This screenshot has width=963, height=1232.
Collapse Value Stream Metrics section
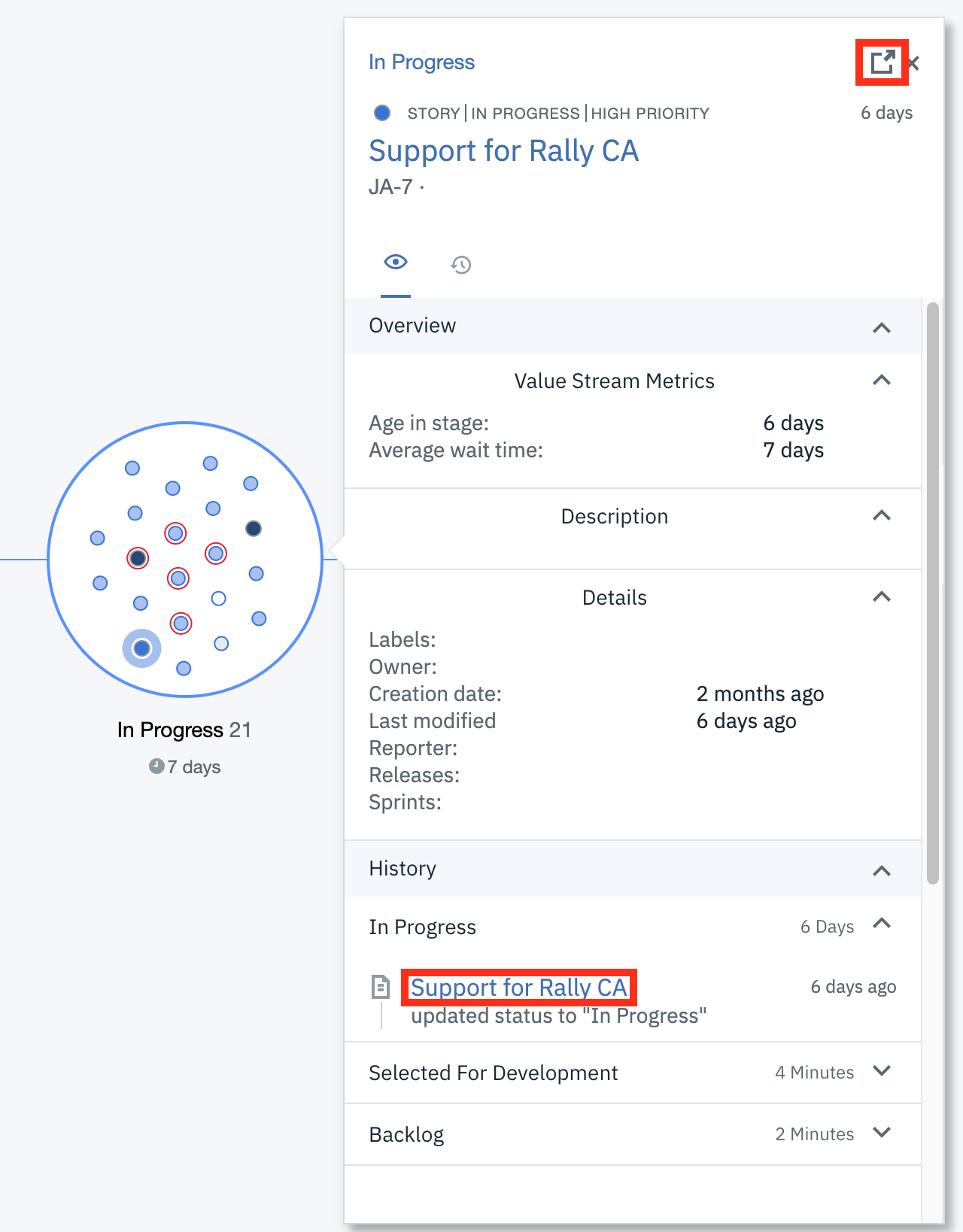881,381
